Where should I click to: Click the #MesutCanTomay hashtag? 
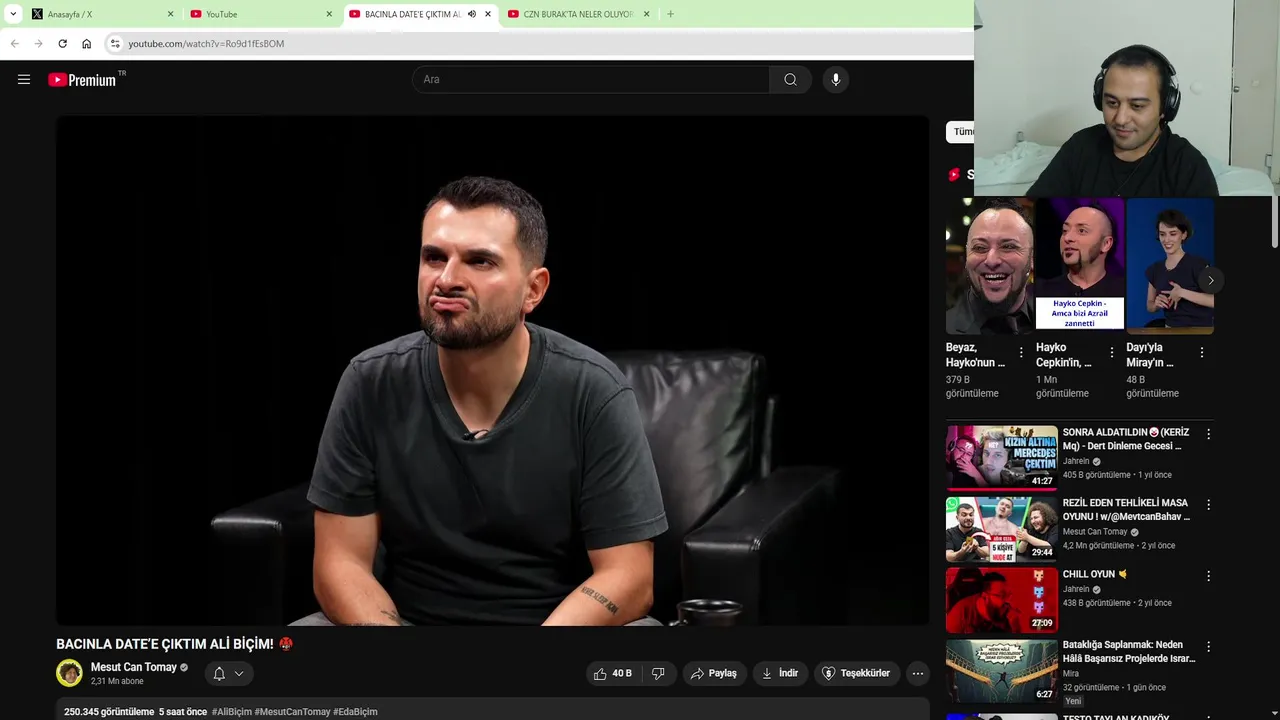click(x=292, y=712)
